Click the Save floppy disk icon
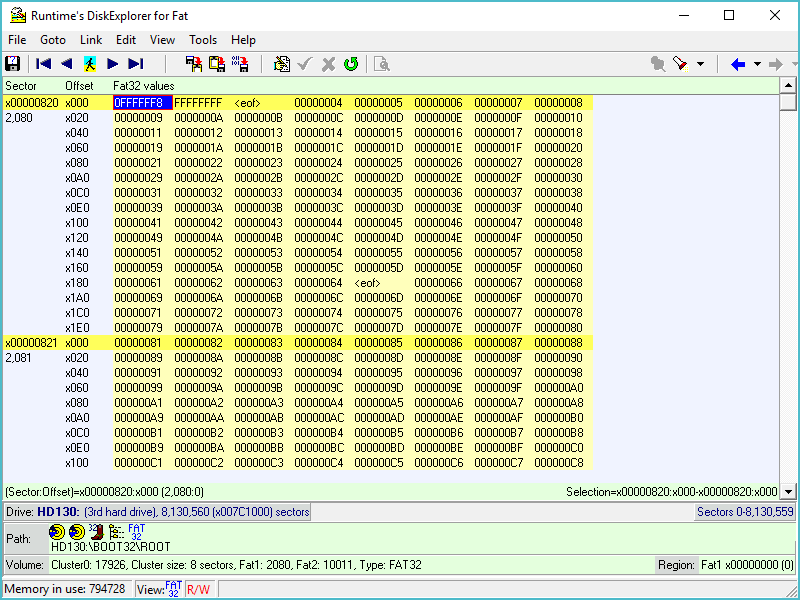Image resolution: width=800 pixels, height=600 pixels. pyautogui.click(x=13, y=64)
